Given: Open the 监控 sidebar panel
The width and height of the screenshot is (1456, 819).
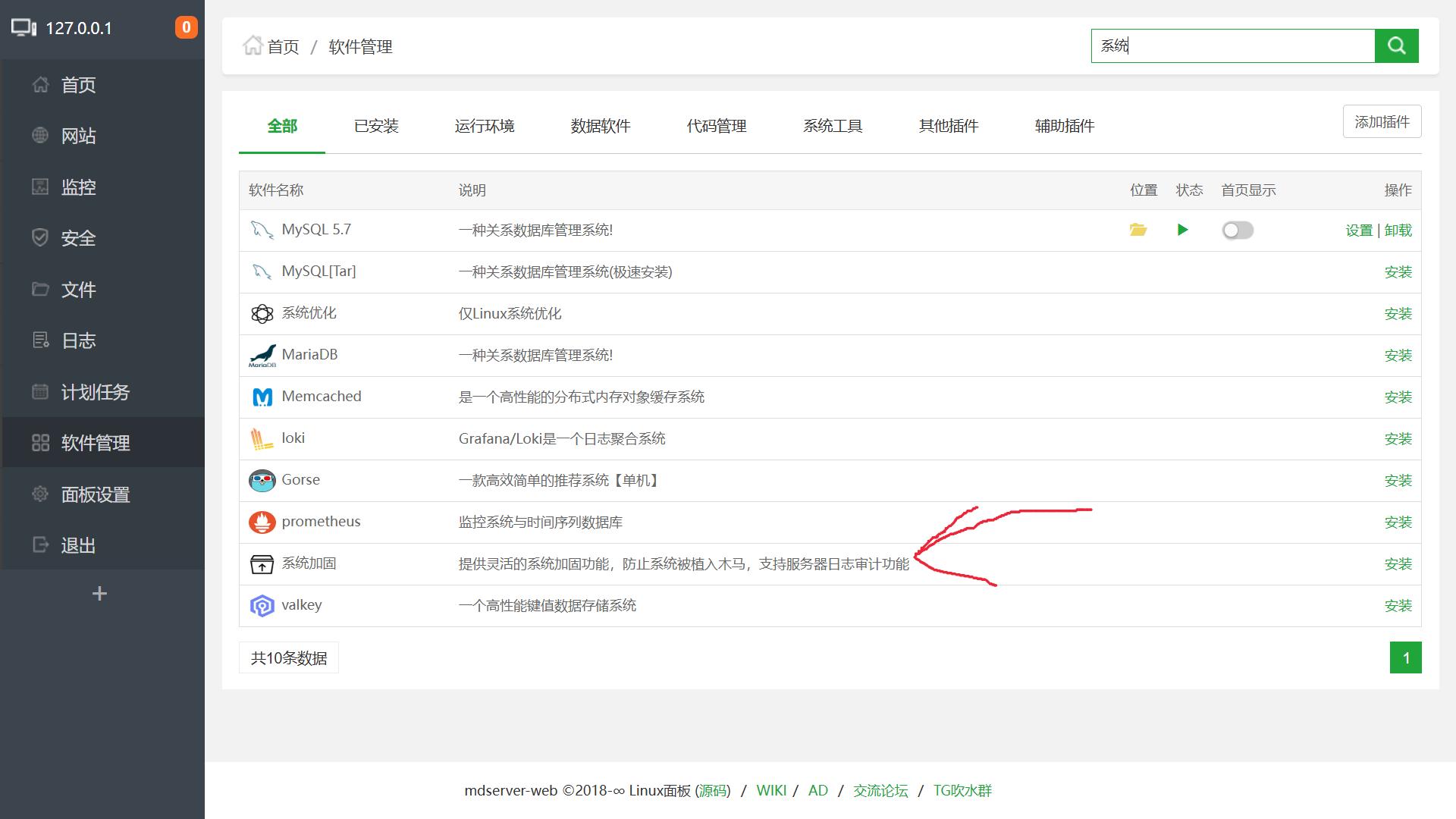Looking at the screenshot, I should click(78, 187).
